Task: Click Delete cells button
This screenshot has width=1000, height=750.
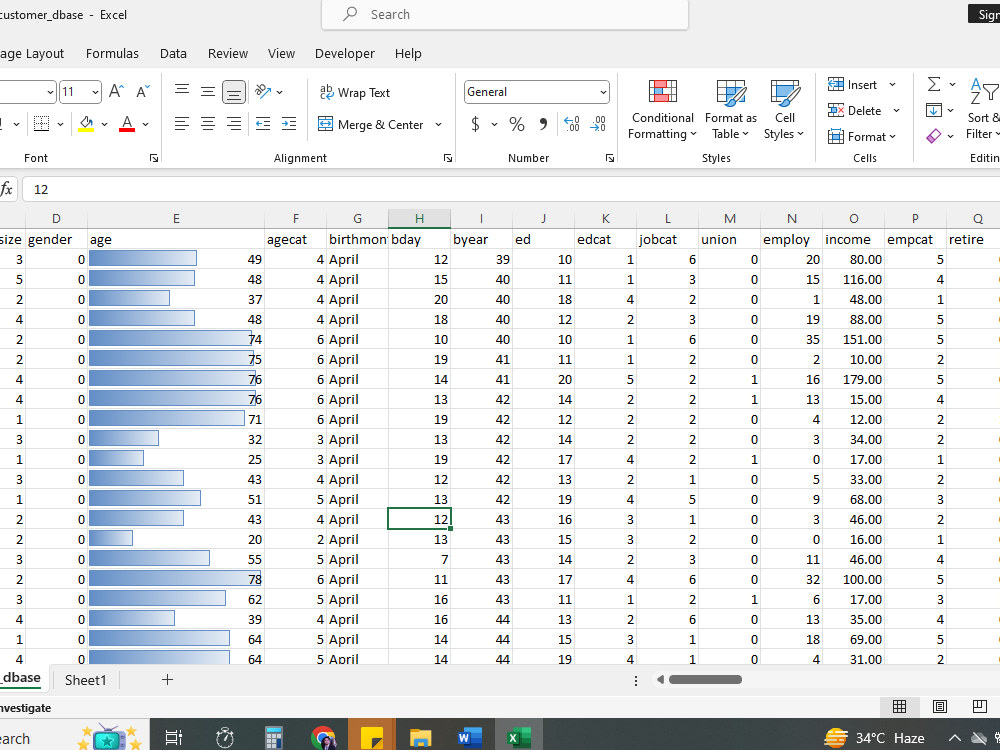Action: pos(855,111)
